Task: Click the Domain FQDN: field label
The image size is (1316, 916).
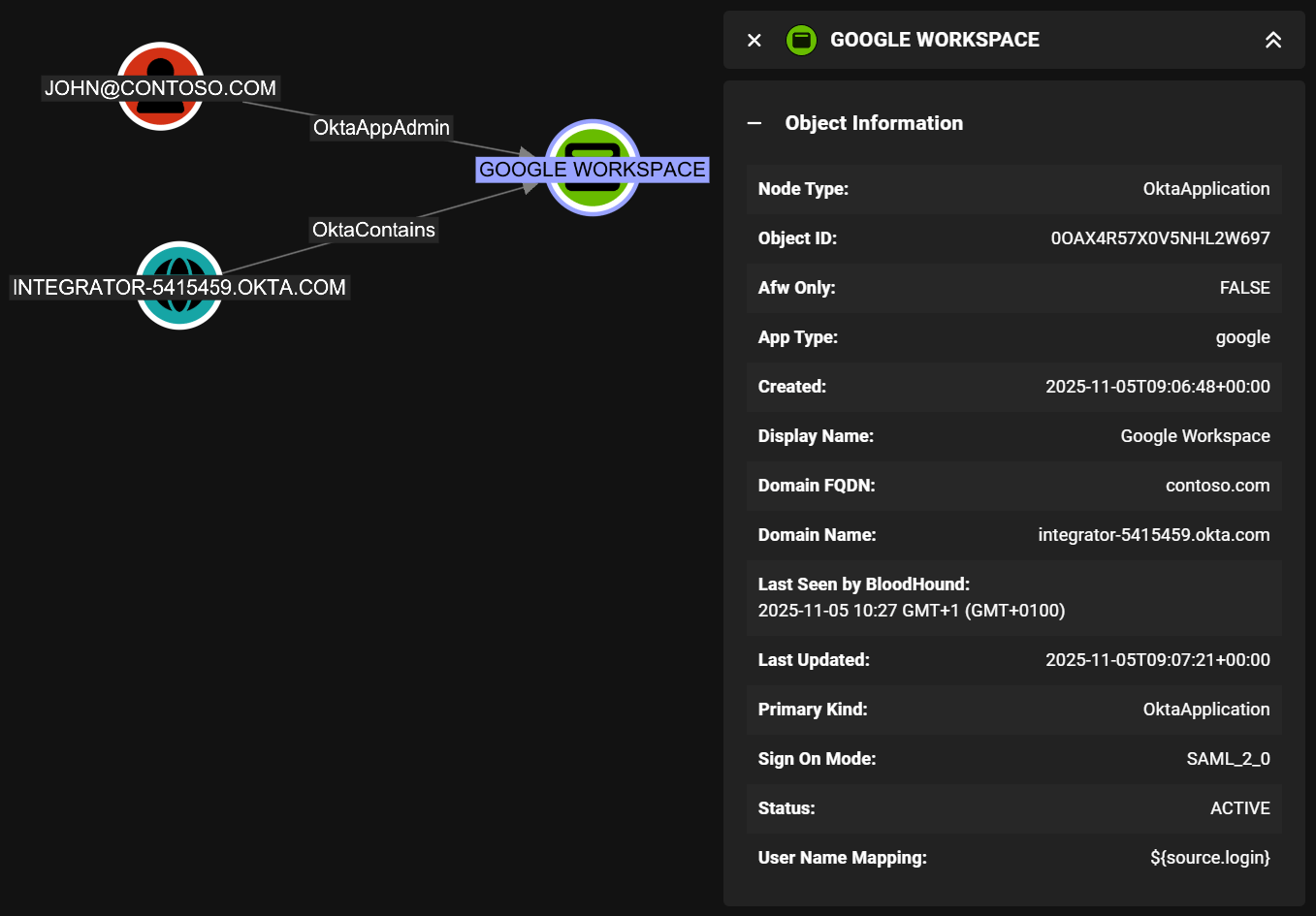Action: coord(817,486)
